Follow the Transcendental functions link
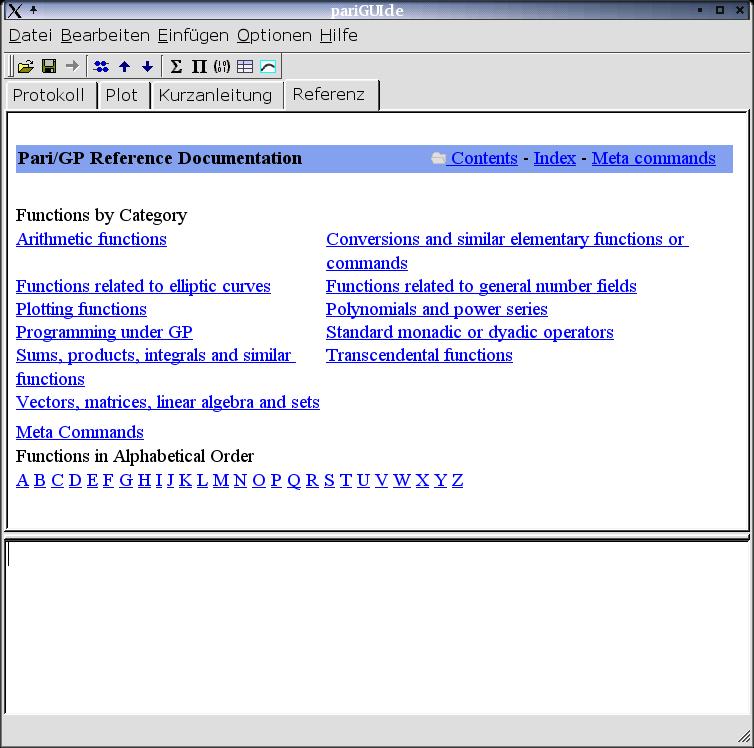The height and width of the screenshot is (748, 754). click(419, 355)
